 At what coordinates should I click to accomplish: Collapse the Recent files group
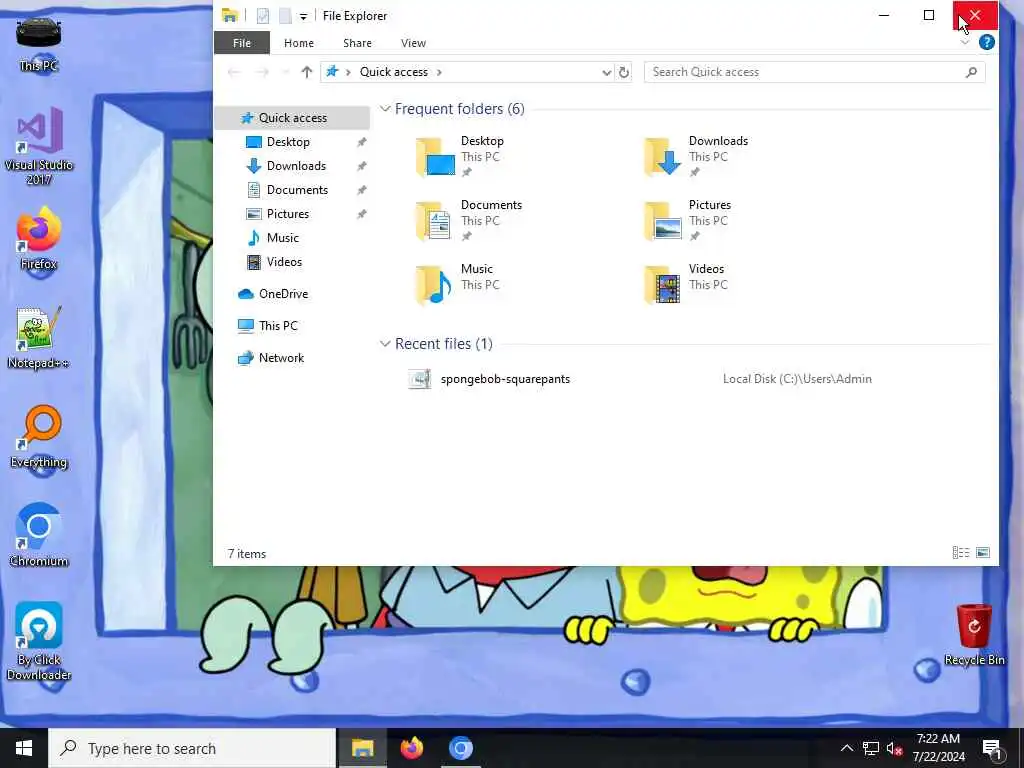(x=385, y=344)
